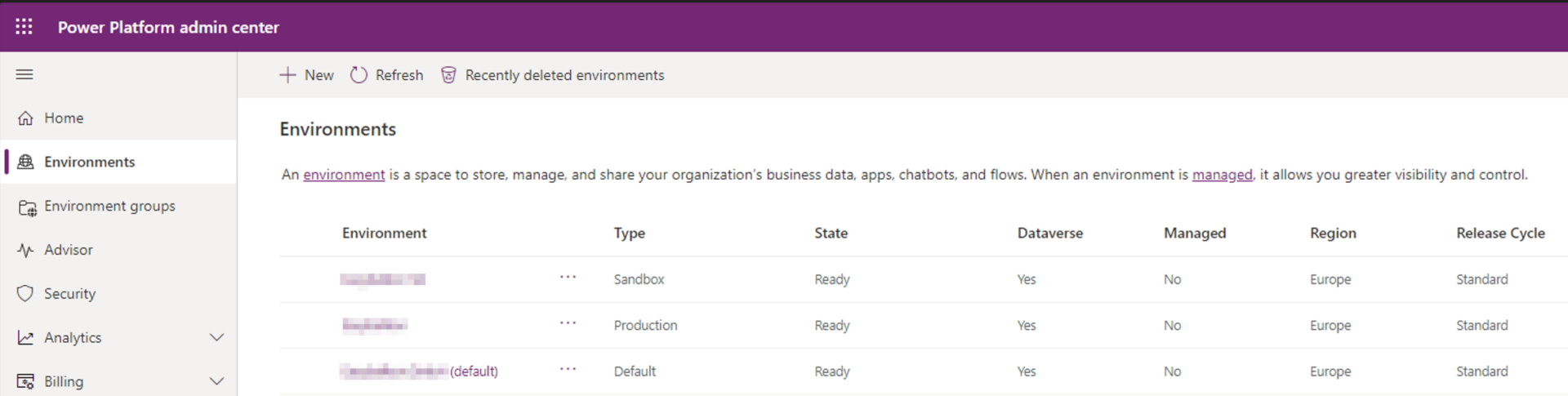This screenshot has width=1568, height=396.
Task: Click the Refresh circular arrow icon
Action: click(359, 75)
